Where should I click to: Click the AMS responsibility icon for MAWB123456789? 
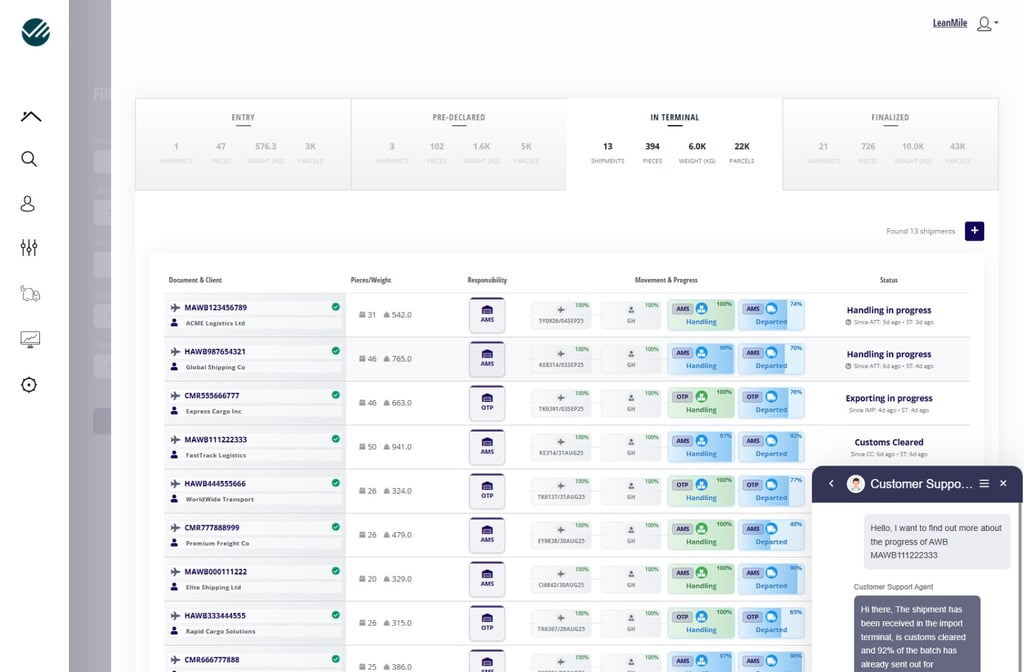point(487,315)
